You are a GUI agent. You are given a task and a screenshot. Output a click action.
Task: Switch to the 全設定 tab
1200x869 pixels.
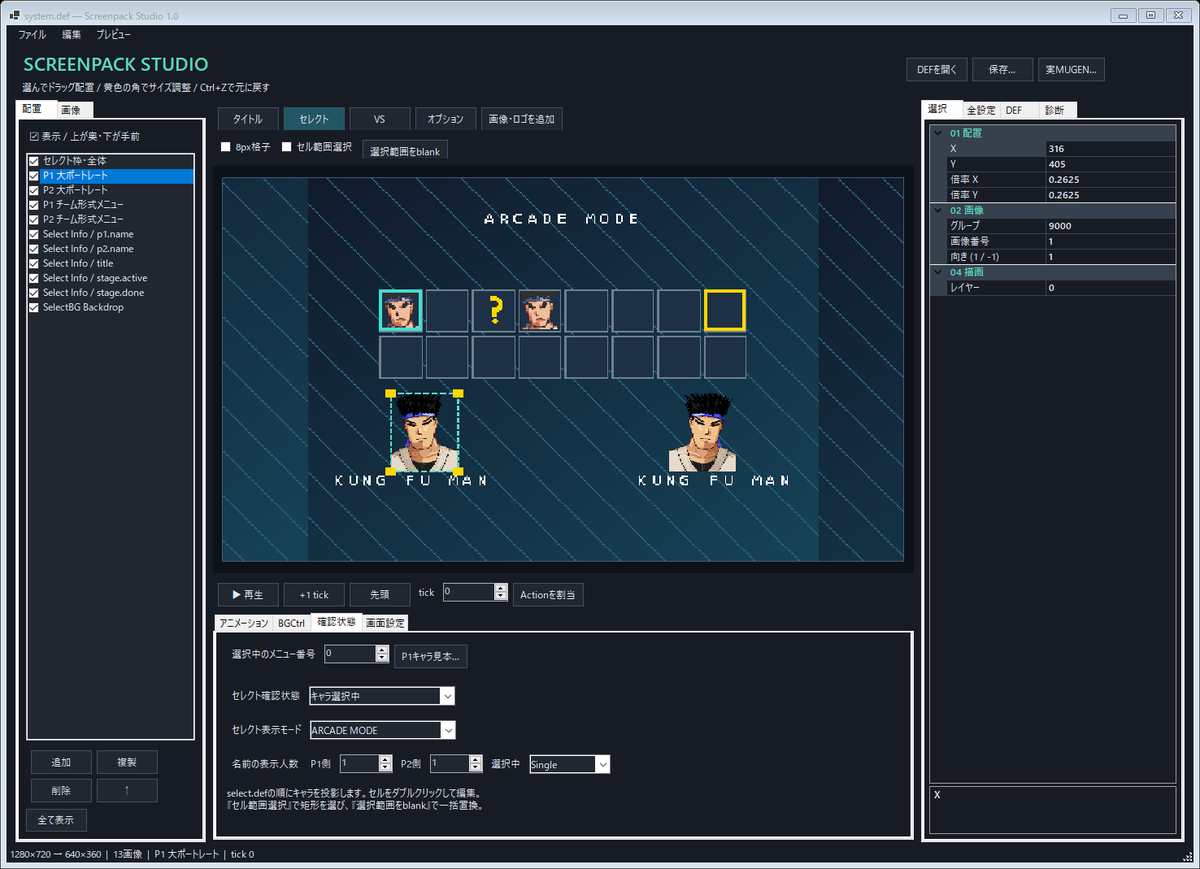click(981, 110)
